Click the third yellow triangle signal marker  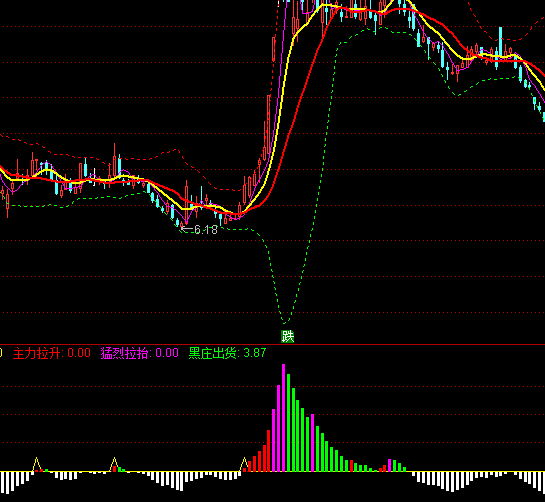(244, 464)
